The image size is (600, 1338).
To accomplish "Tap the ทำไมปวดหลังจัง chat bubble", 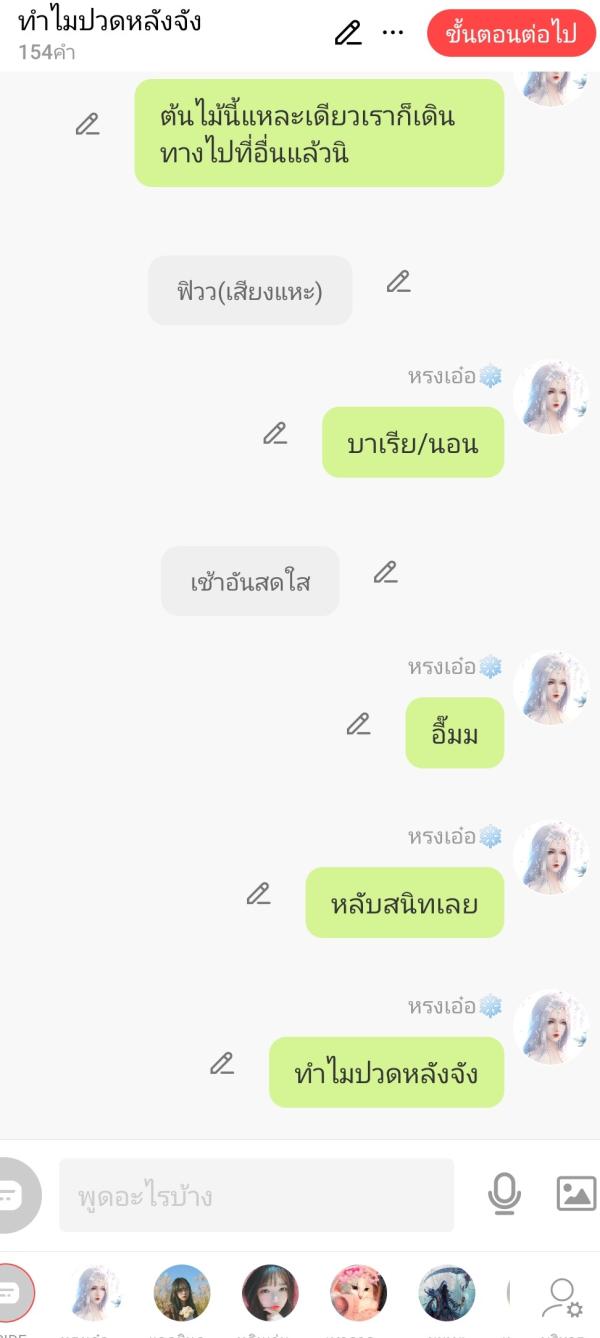I will [386, 1073].
